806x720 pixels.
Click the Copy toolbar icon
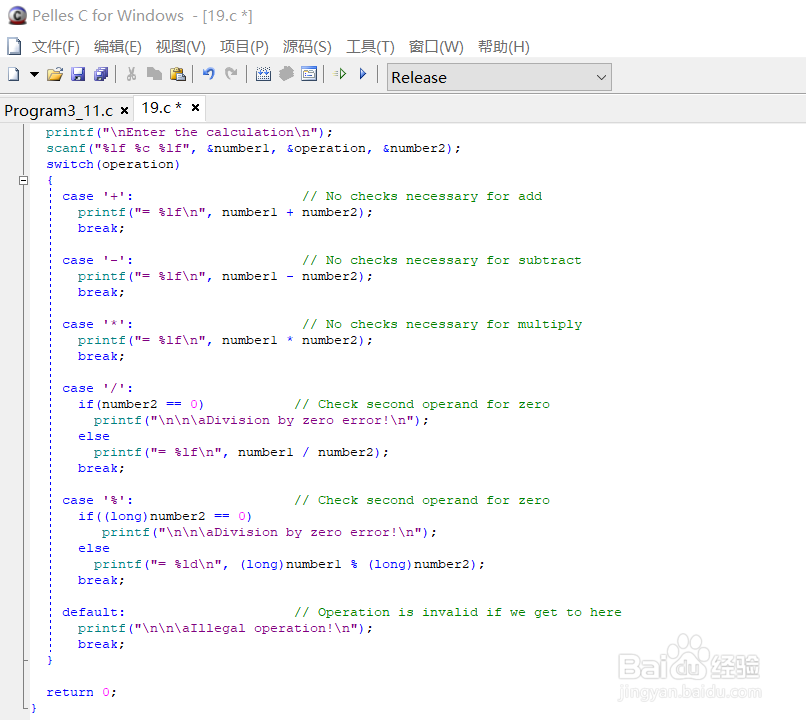tap(154, 75)
